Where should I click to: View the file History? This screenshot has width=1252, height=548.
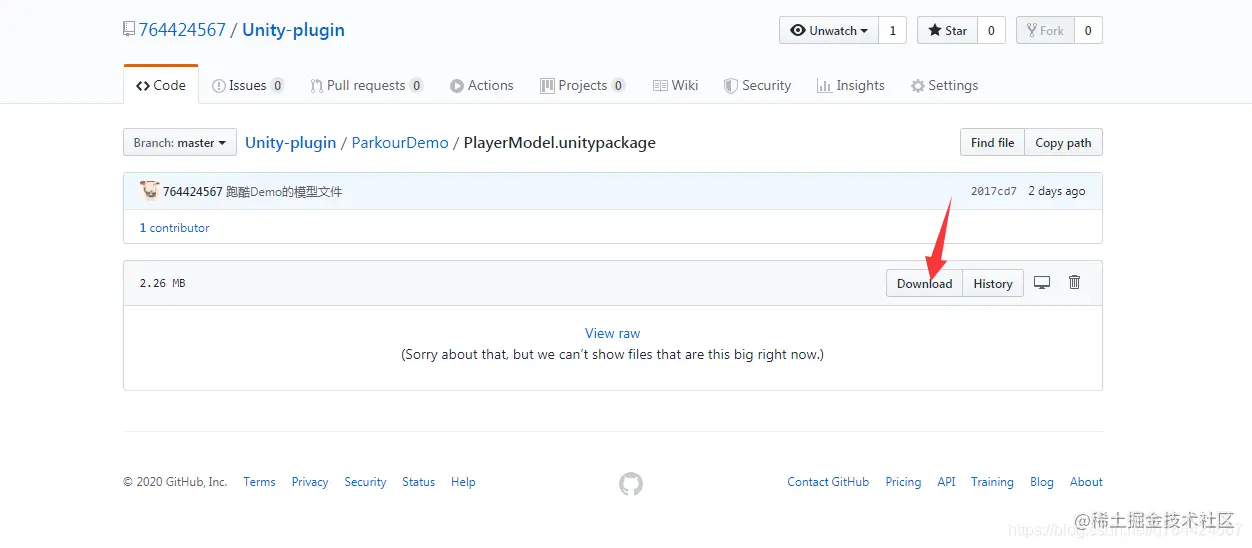click(x=993, y=283)
